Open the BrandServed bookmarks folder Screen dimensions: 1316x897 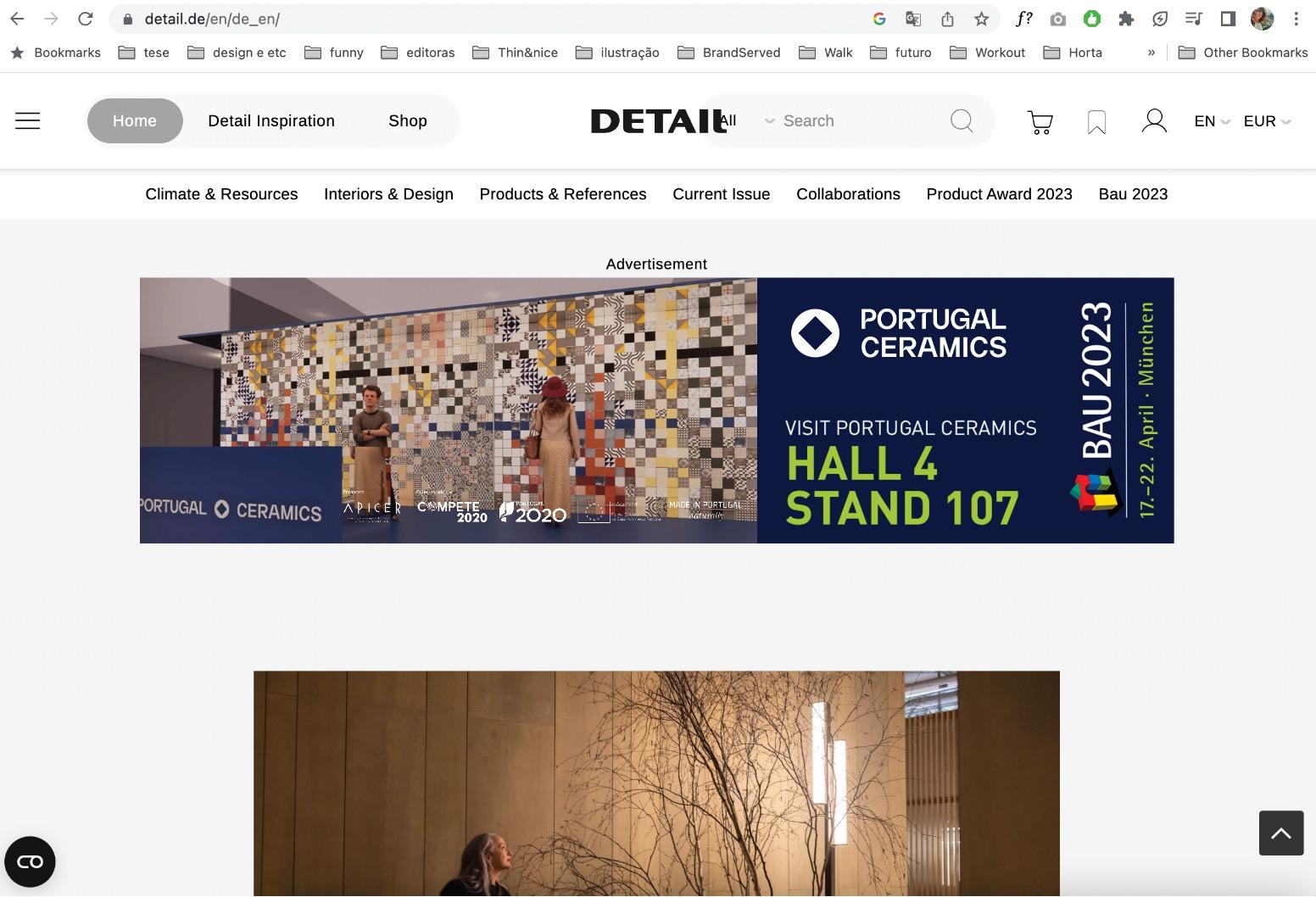(729, 53)
